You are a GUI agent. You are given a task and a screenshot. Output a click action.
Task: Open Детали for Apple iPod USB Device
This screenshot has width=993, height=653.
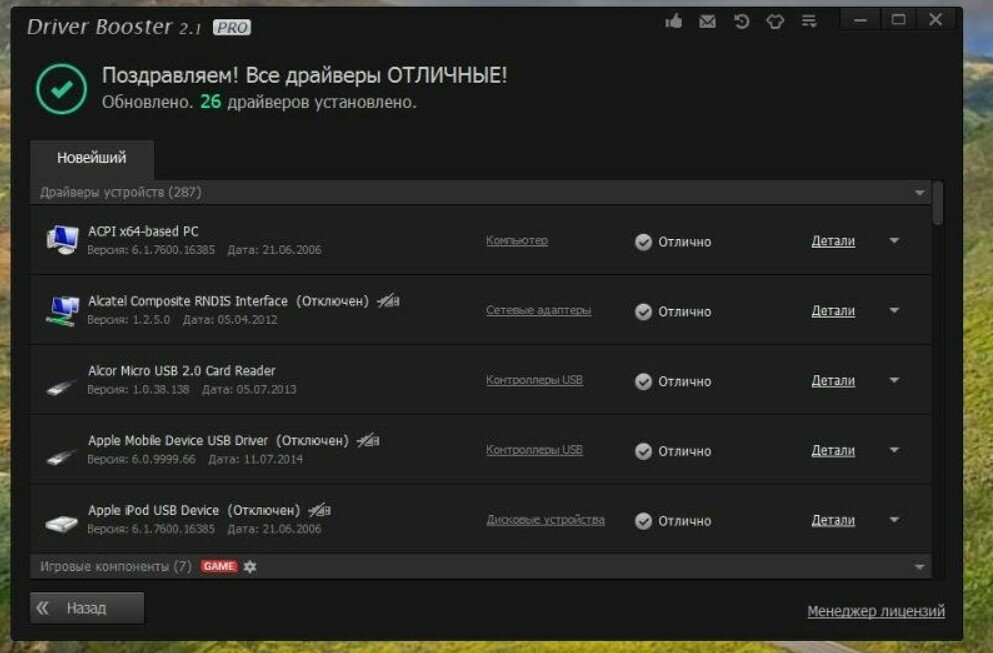[833, 520]
